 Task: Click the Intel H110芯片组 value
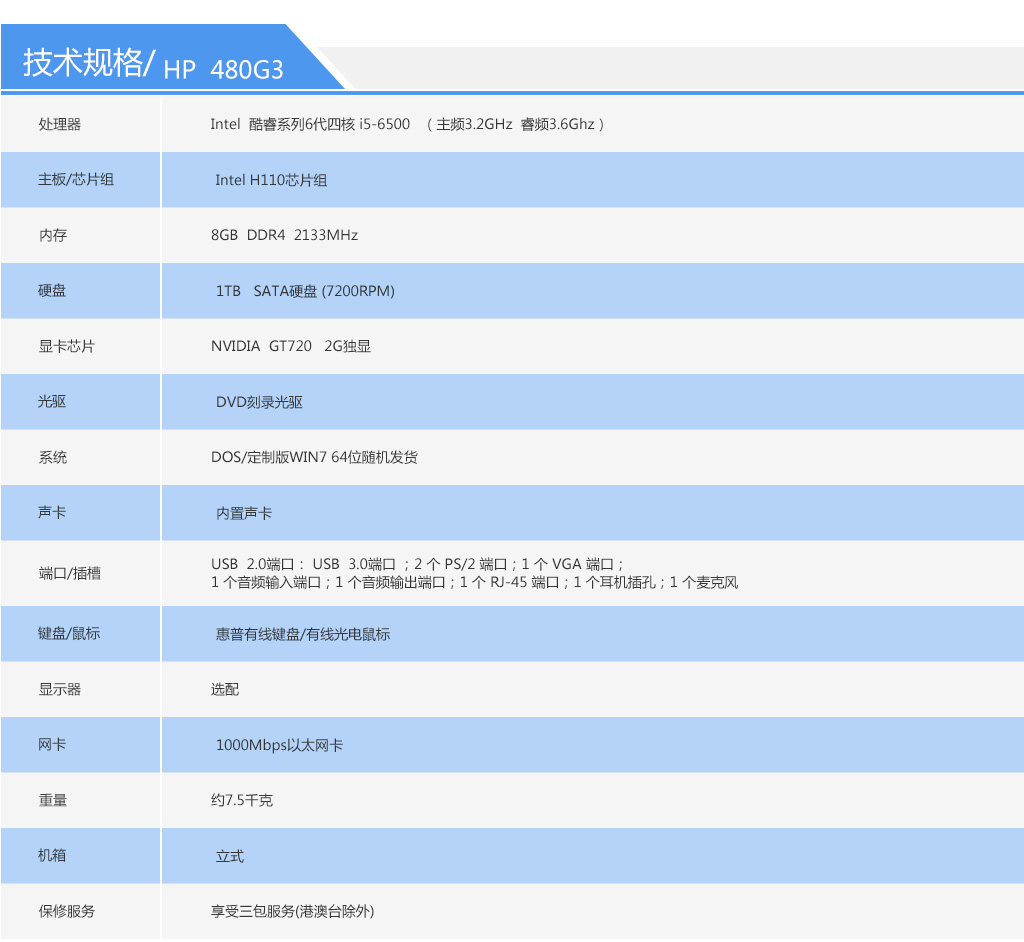[271, 180]
